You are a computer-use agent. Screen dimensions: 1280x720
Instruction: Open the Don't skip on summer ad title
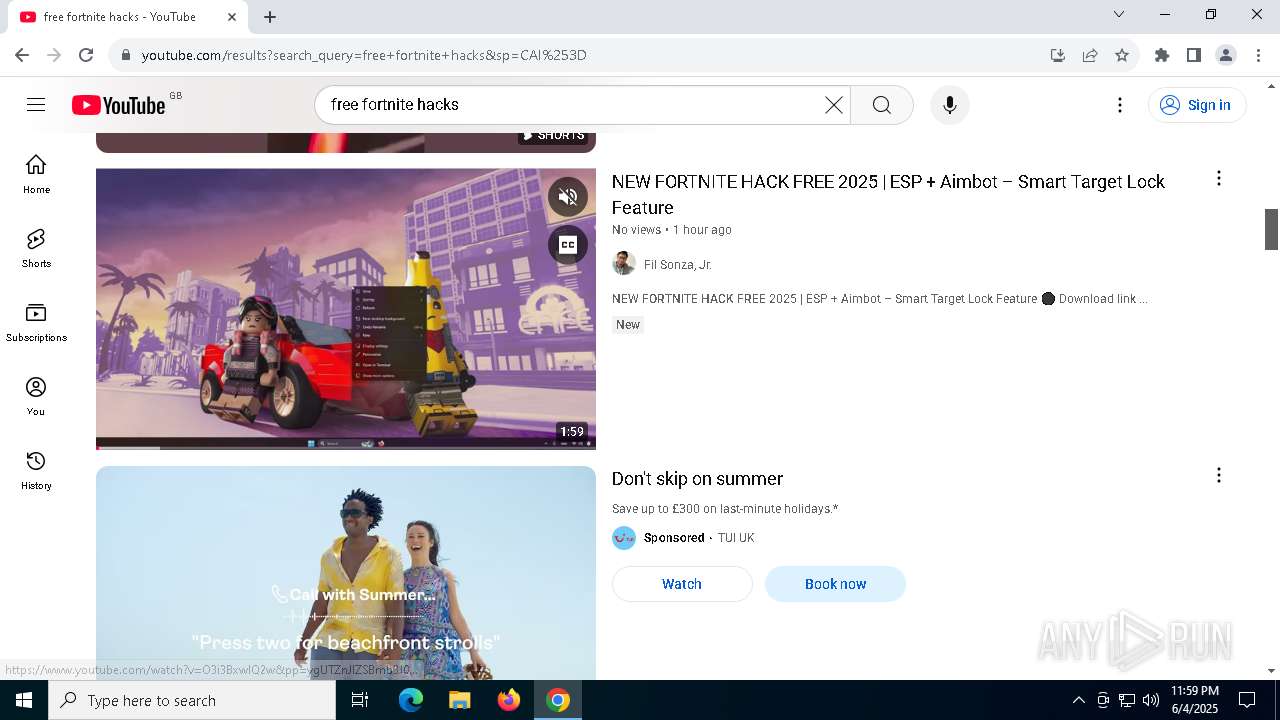click(x=697, y=479)
